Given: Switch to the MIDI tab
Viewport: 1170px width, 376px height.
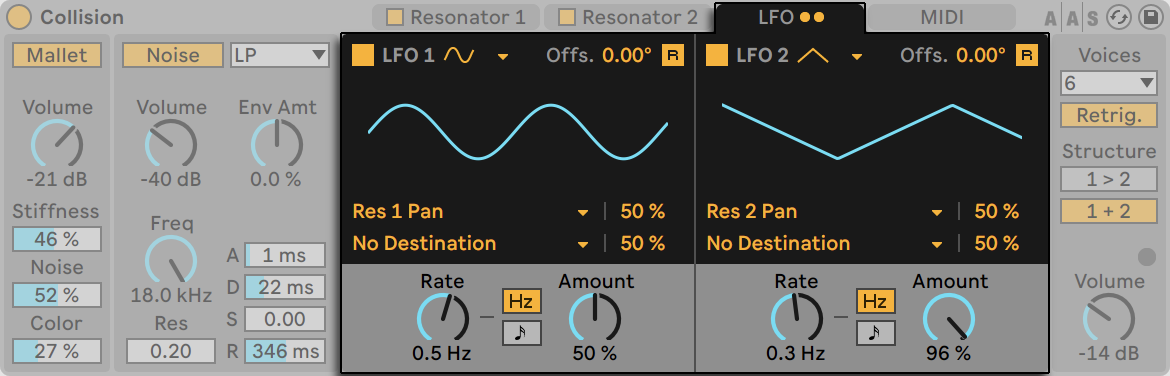Looking at the screenshot, I should (x=942, y=16).
